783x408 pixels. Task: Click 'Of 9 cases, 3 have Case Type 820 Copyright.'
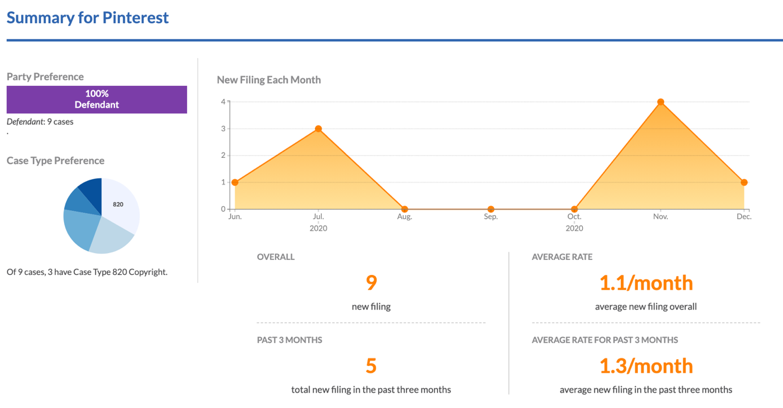tap(87, 272)
